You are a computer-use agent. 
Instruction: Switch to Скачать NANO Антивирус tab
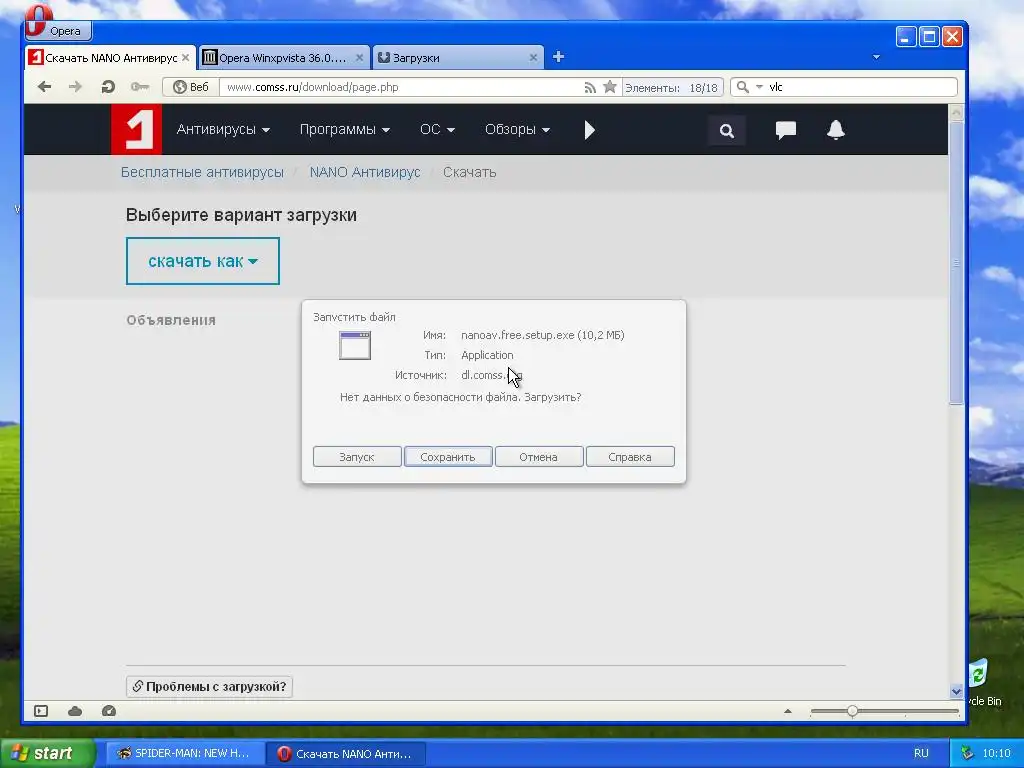click(110, 57)
